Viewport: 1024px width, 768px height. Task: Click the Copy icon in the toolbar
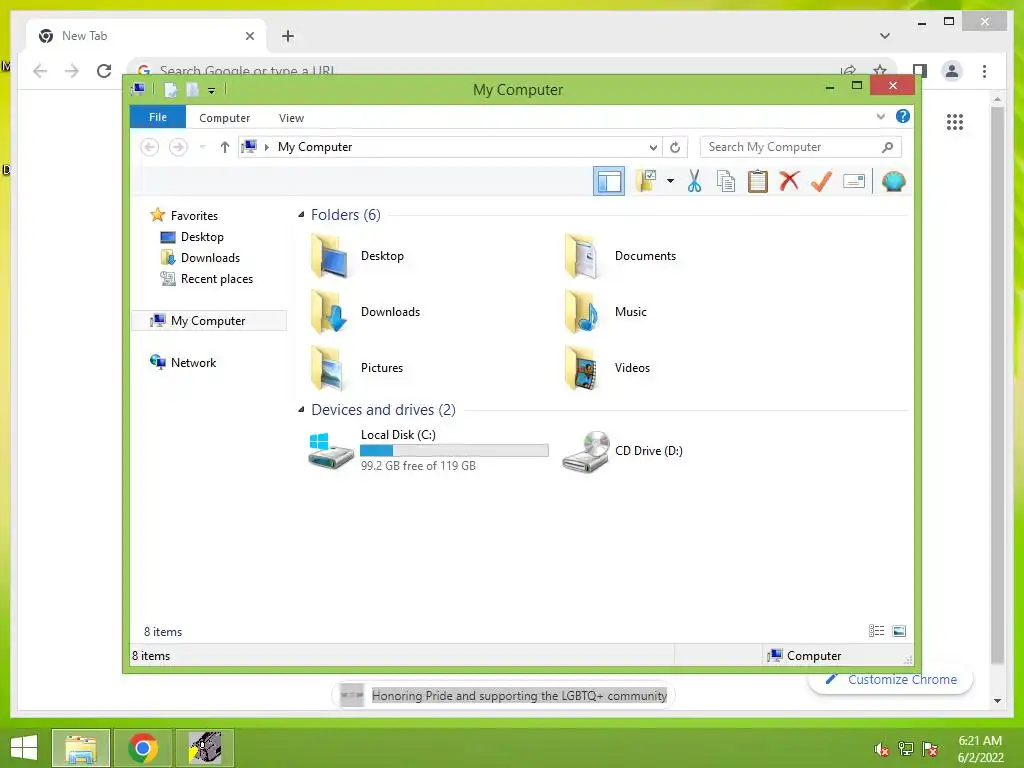pos(726,181)
